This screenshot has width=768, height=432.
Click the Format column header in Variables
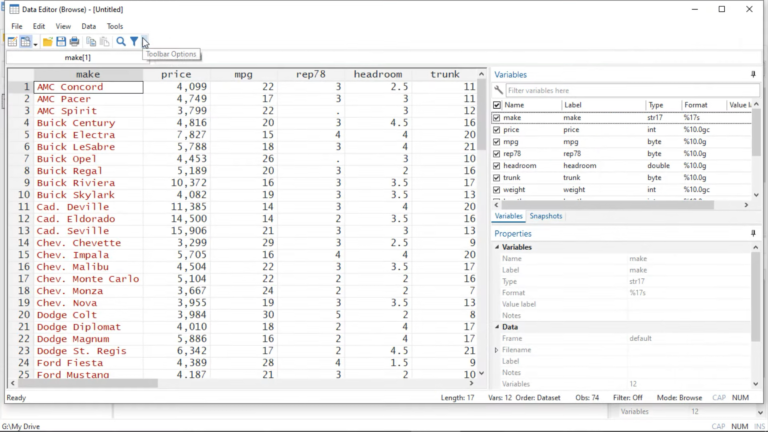pyautogui.click(x=703, y=105)
